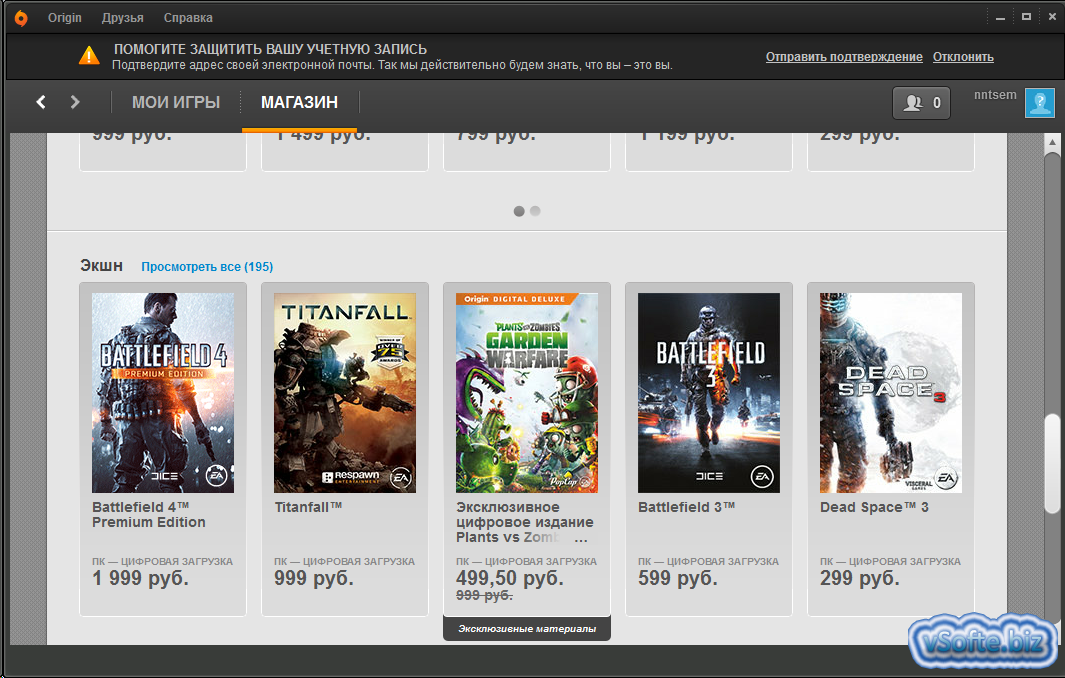Open the friends list button showing 0
The height and width of the screenshot is (678, 1065).
click(921, 103)
